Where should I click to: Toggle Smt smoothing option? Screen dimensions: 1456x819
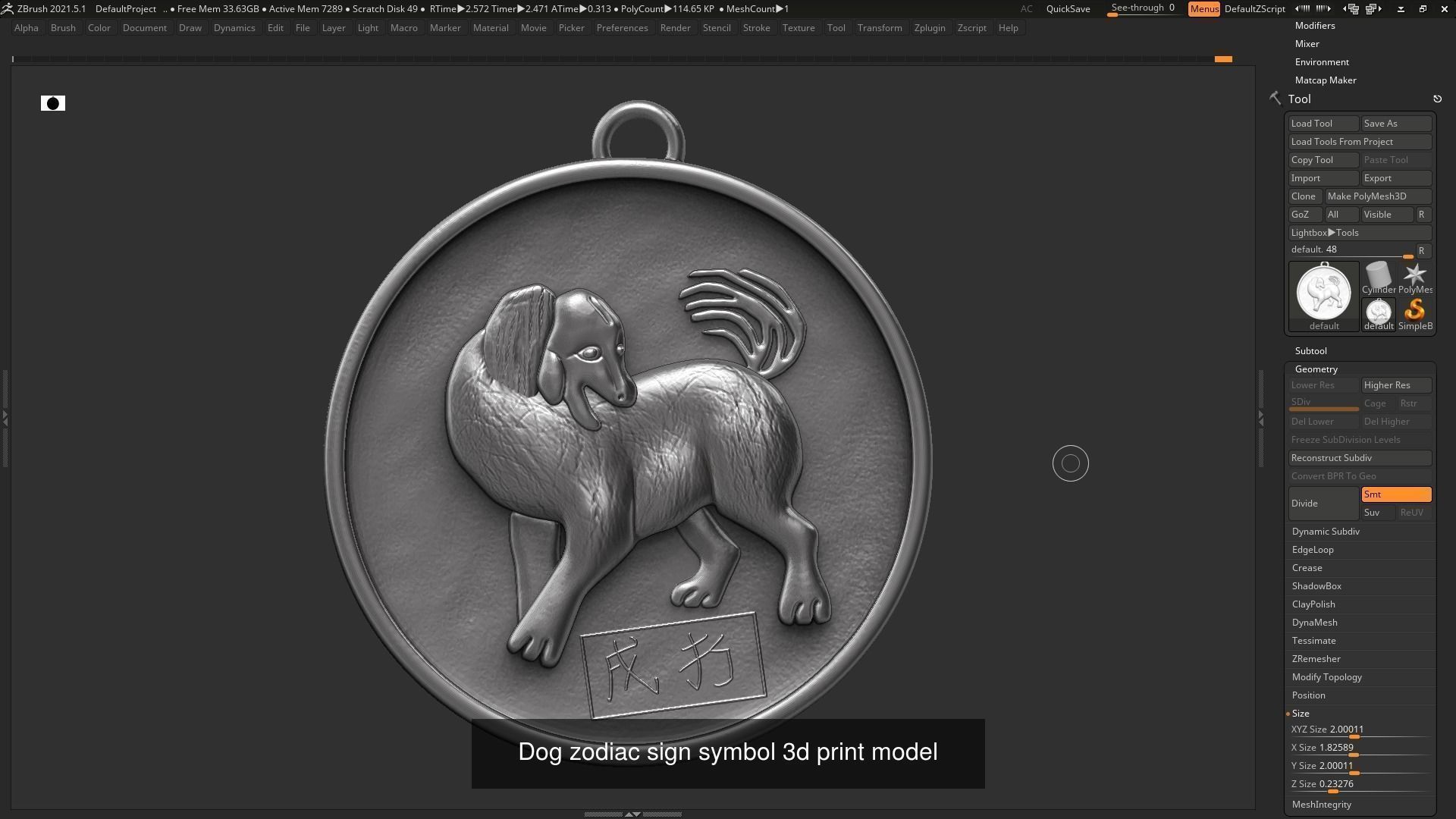click(x=1396, y=494)
